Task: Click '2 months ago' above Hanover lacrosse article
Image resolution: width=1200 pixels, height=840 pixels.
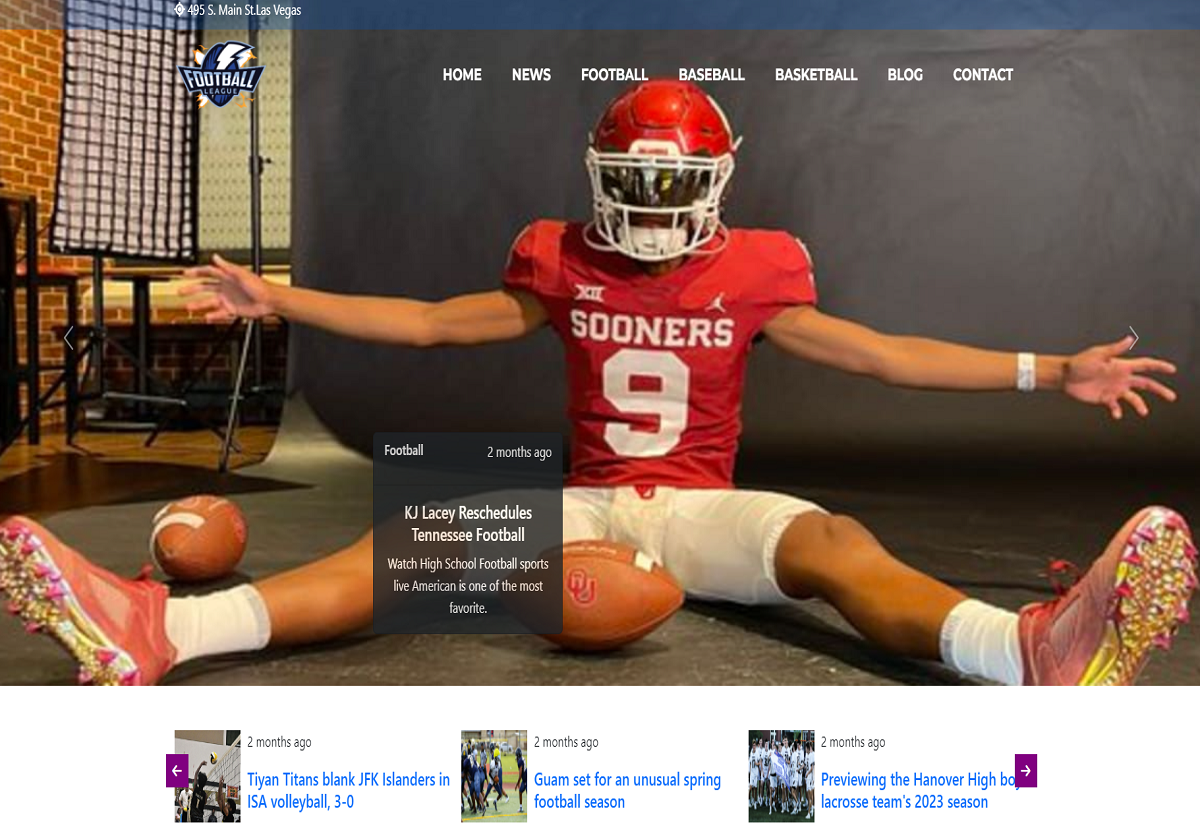Action: tap(853, 742)
